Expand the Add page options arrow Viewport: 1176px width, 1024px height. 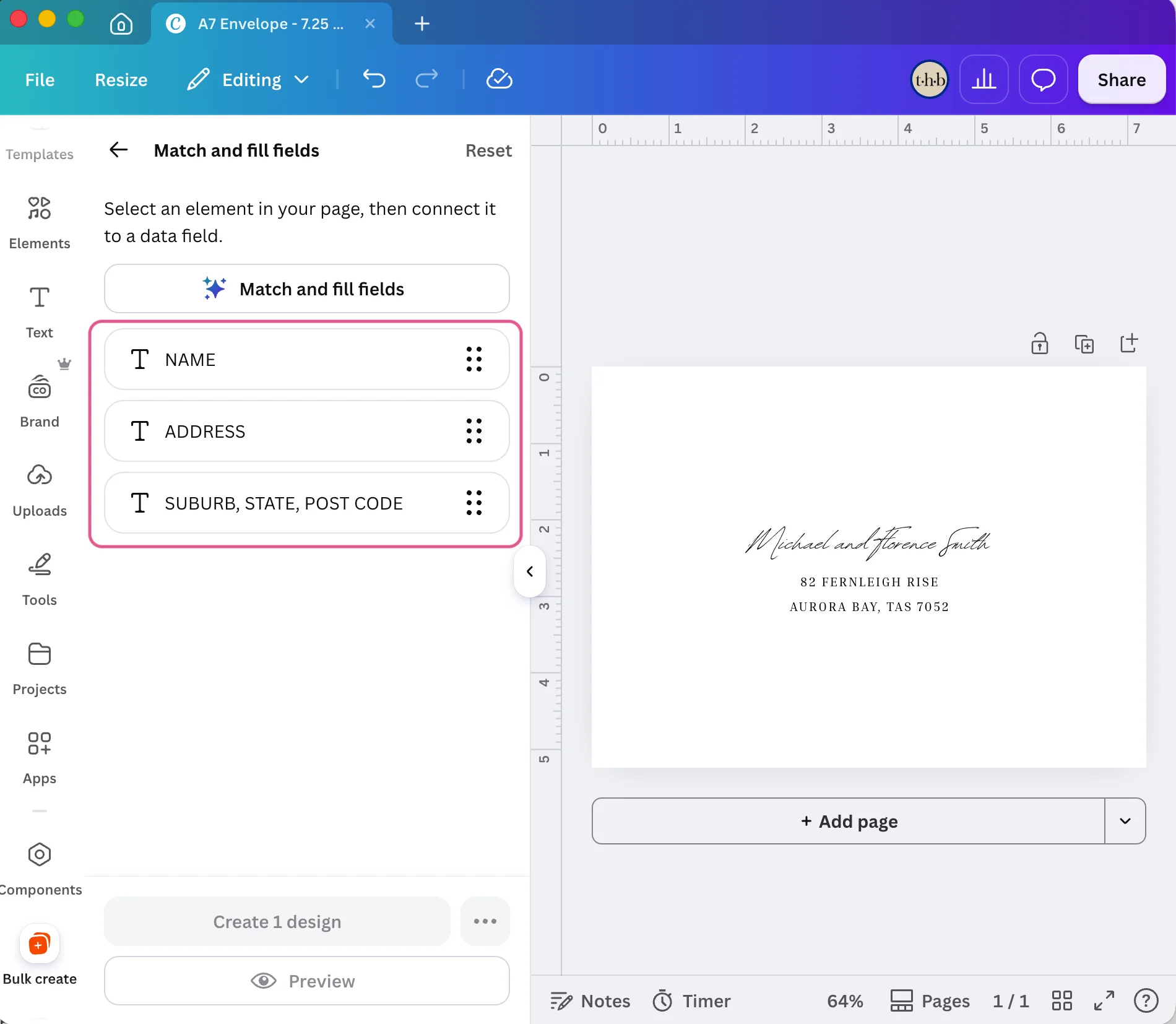pyautogui.click(x=1125, y=821)
